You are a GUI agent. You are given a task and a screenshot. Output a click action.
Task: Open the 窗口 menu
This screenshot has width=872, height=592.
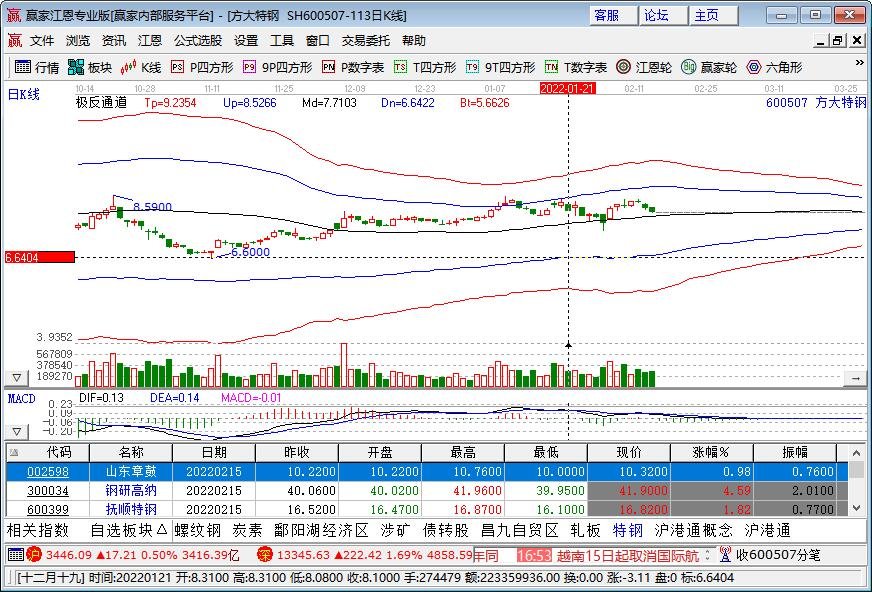pos(318,41)
